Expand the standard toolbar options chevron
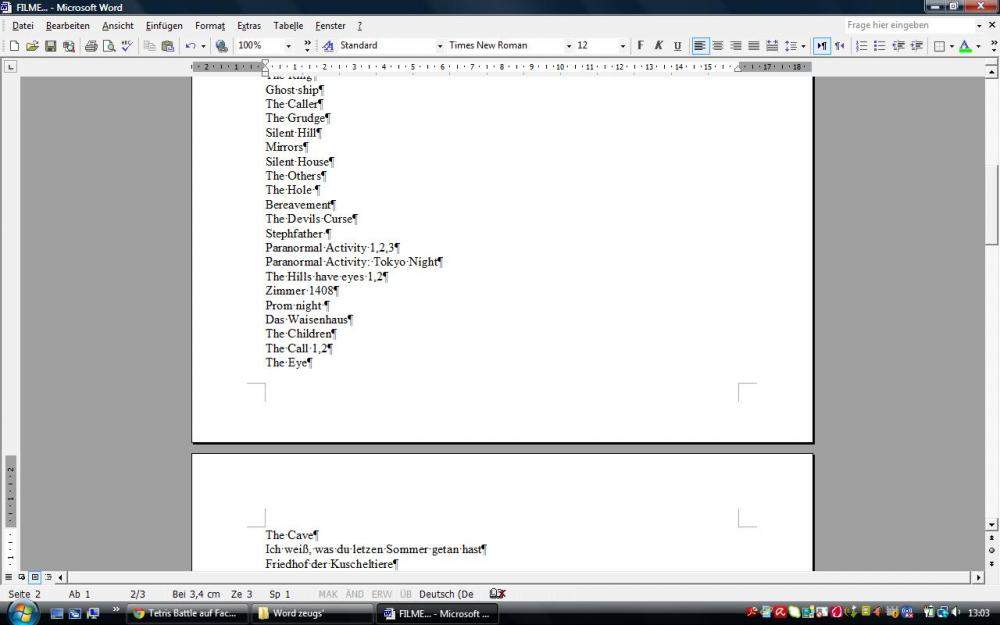 point(307,46)
